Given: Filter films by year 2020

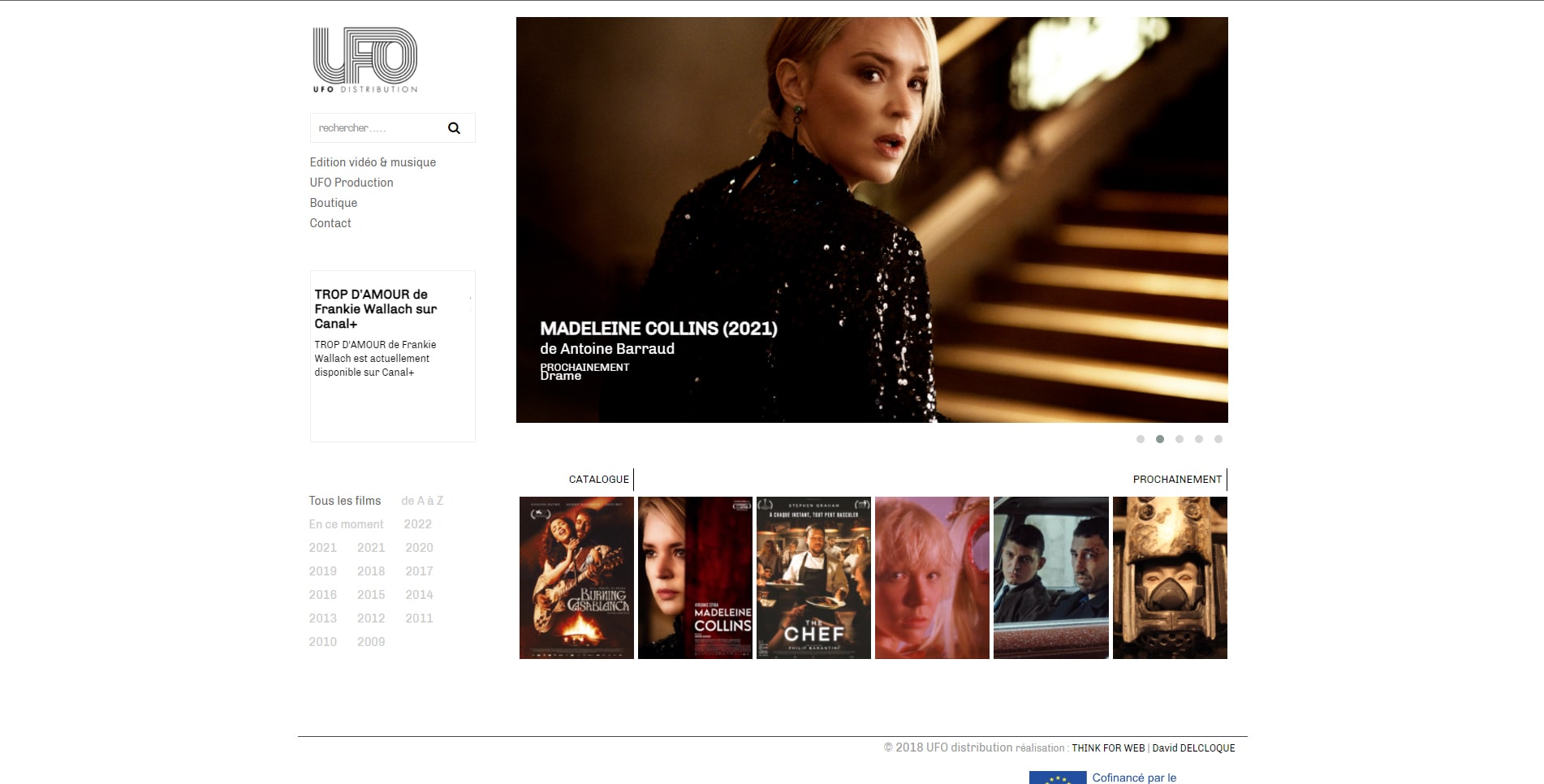Looking at the screenshot, I should (x=420, y=548).
